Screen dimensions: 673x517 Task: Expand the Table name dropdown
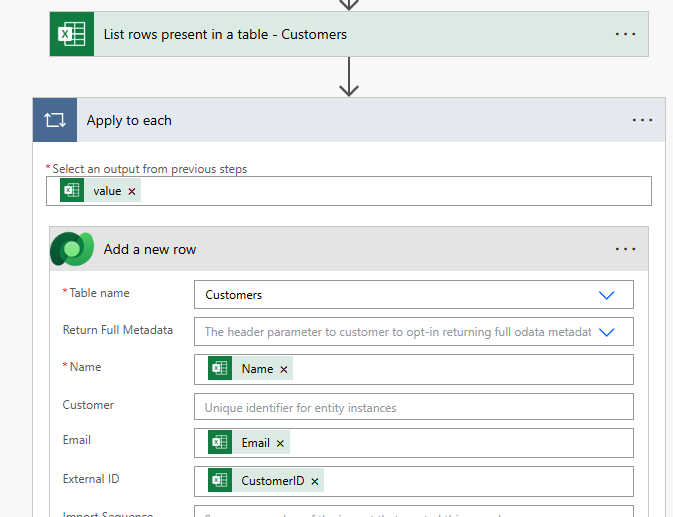(606, 295)
